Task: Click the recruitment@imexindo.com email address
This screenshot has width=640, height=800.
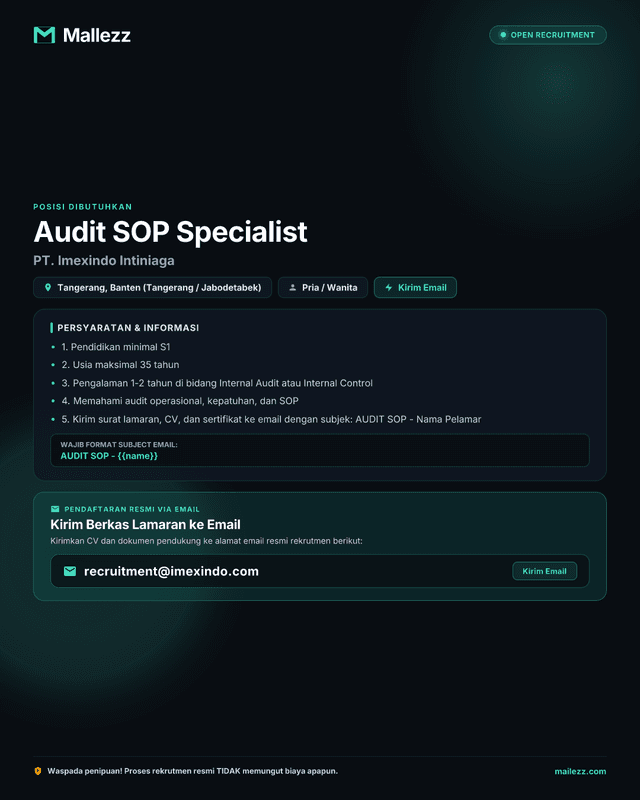Action: tap(171, 571)
